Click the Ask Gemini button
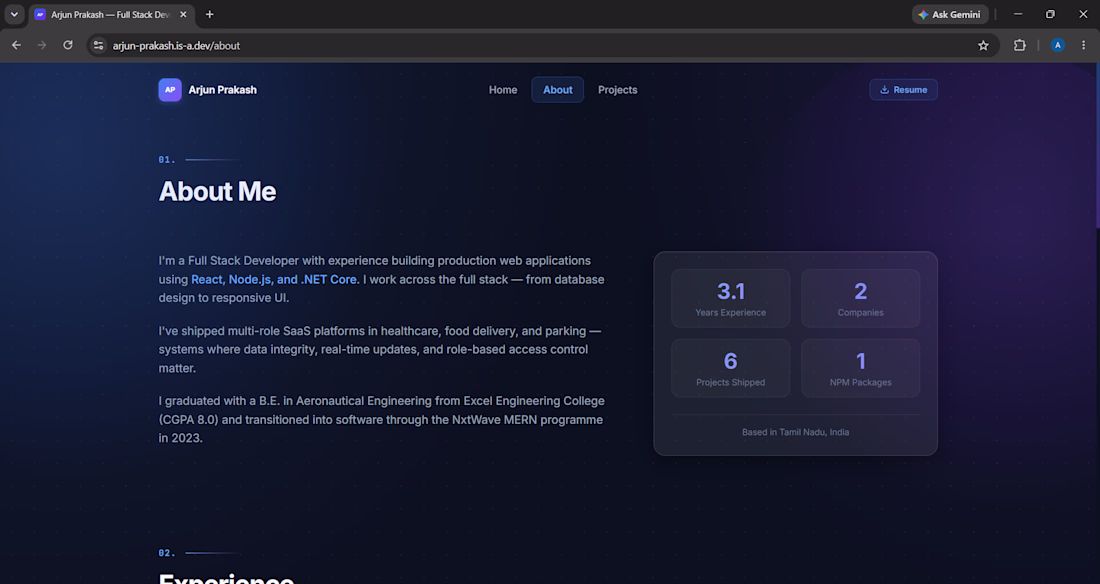This screenshot has width=1100, height=584. click(x=950, y=14)
